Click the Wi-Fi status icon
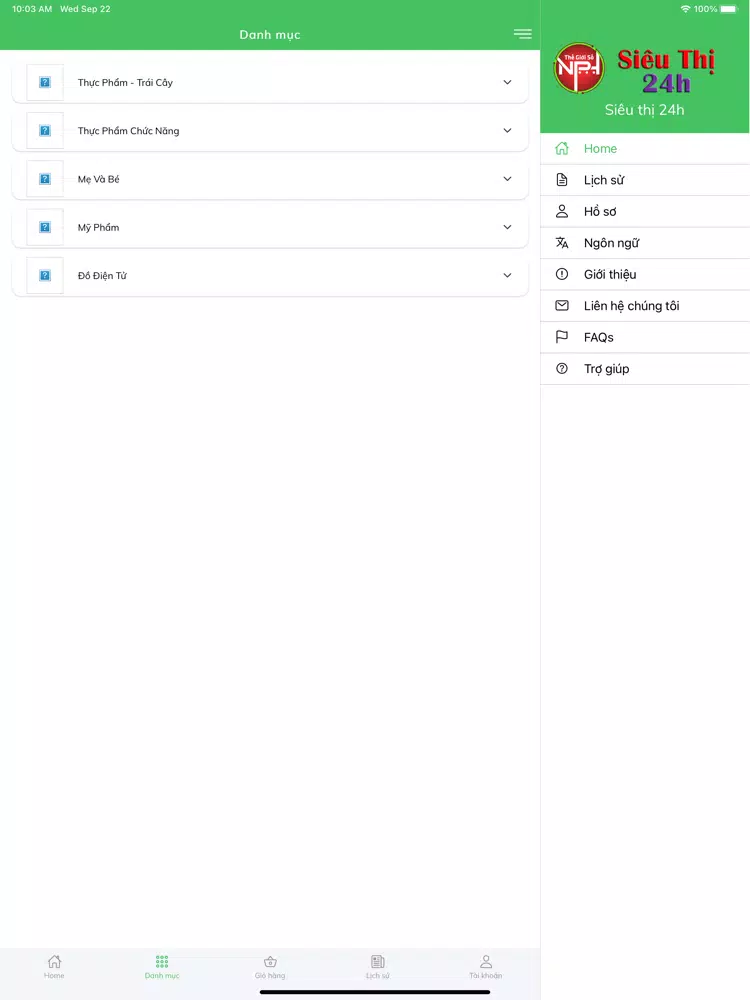The height and width of the screenshot is (1000, 750). 686,9
